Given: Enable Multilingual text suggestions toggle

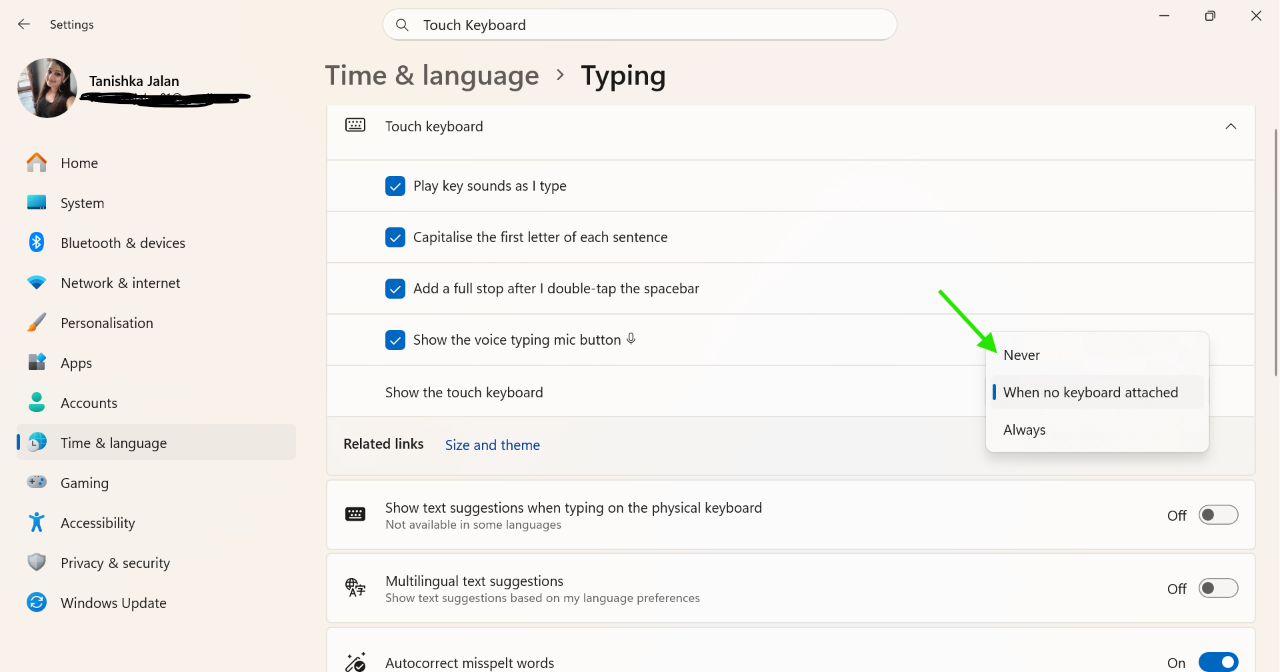Looking at the screenshot, I should (x=1218, y=588).
